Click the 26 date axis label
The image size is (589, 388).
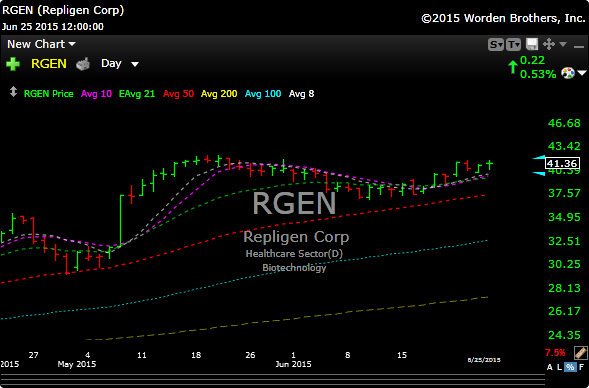[x=250, y=355]
